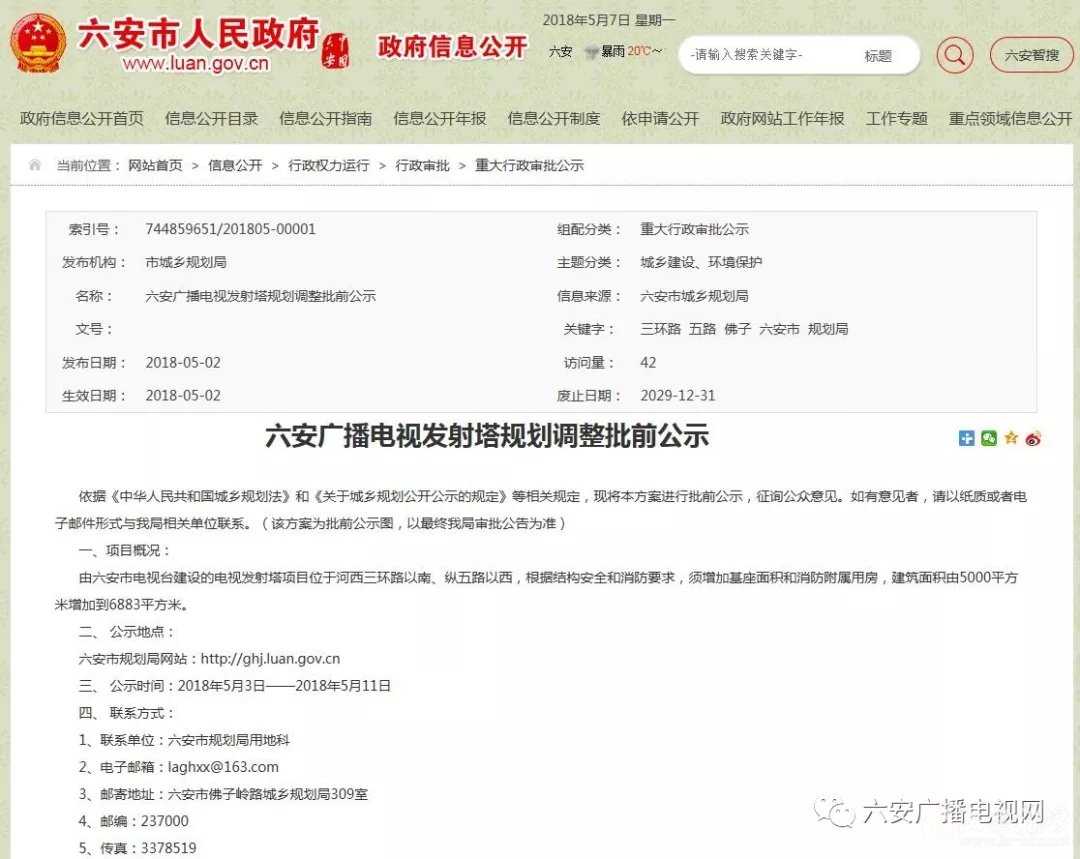The width and height of the screenshot is (1080, 859).
Task: Share the article via WeChat icon
Action: [988, 438]
